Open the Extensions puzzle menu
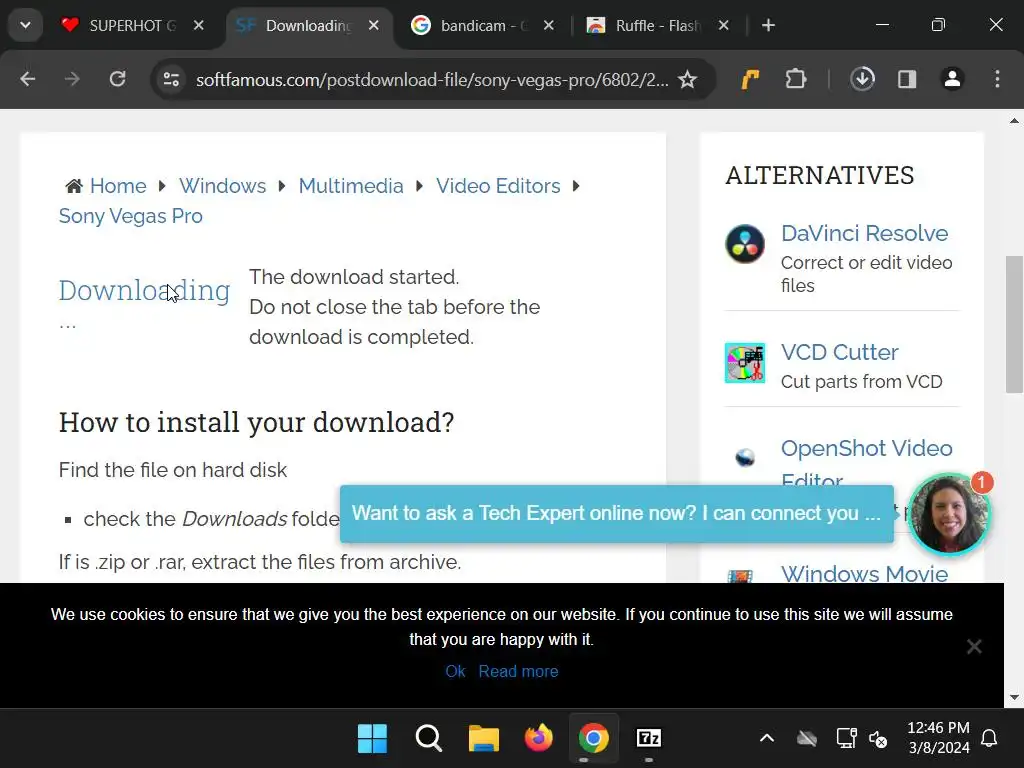The width and height of the screenshot is (1024, 768). (795, 80)
